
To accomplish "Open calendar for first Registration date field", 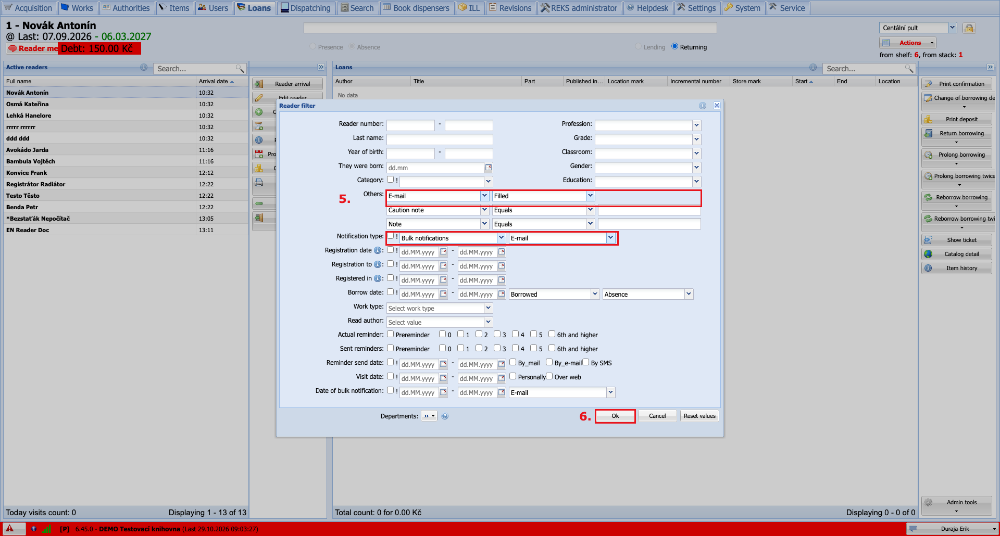I will 444,251.
